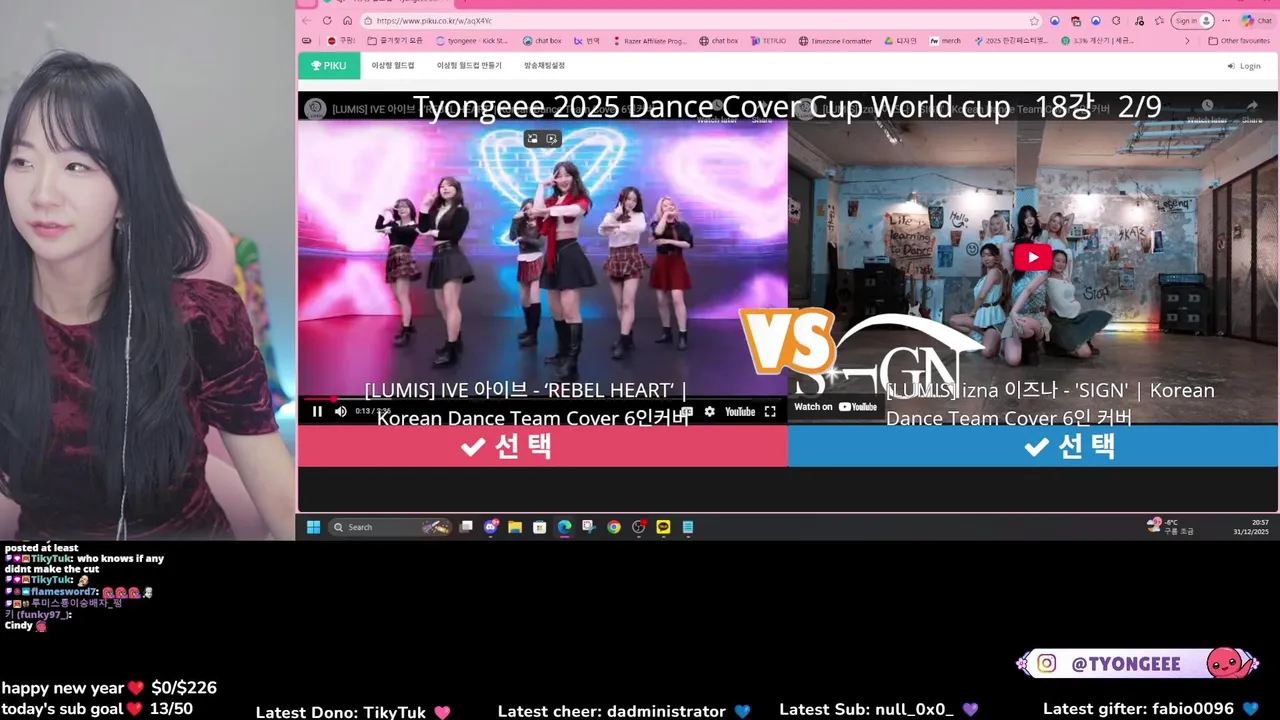The height and width of the screenshot is (720, 1280).
Task: Open KakaoTalk from taskbar
Action: 663,527
